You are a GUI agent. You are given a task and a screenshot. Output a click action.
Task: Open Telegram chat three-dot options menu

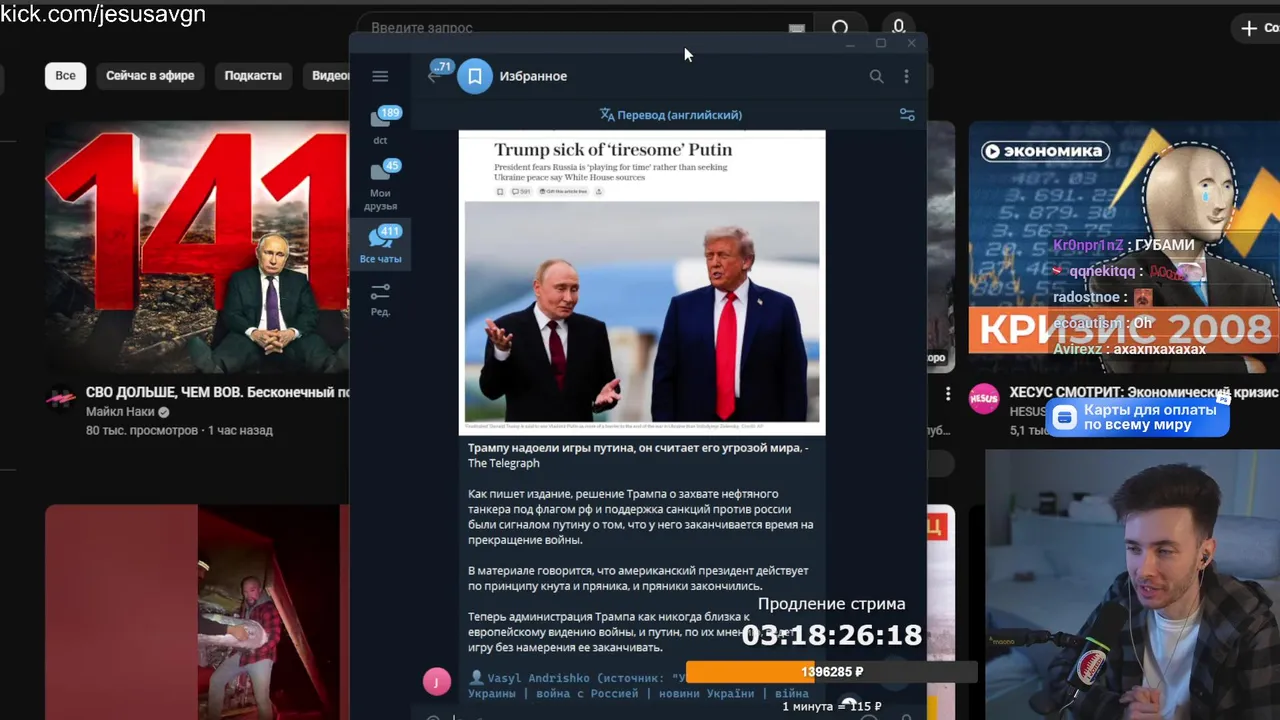click(x=906, y=76)
